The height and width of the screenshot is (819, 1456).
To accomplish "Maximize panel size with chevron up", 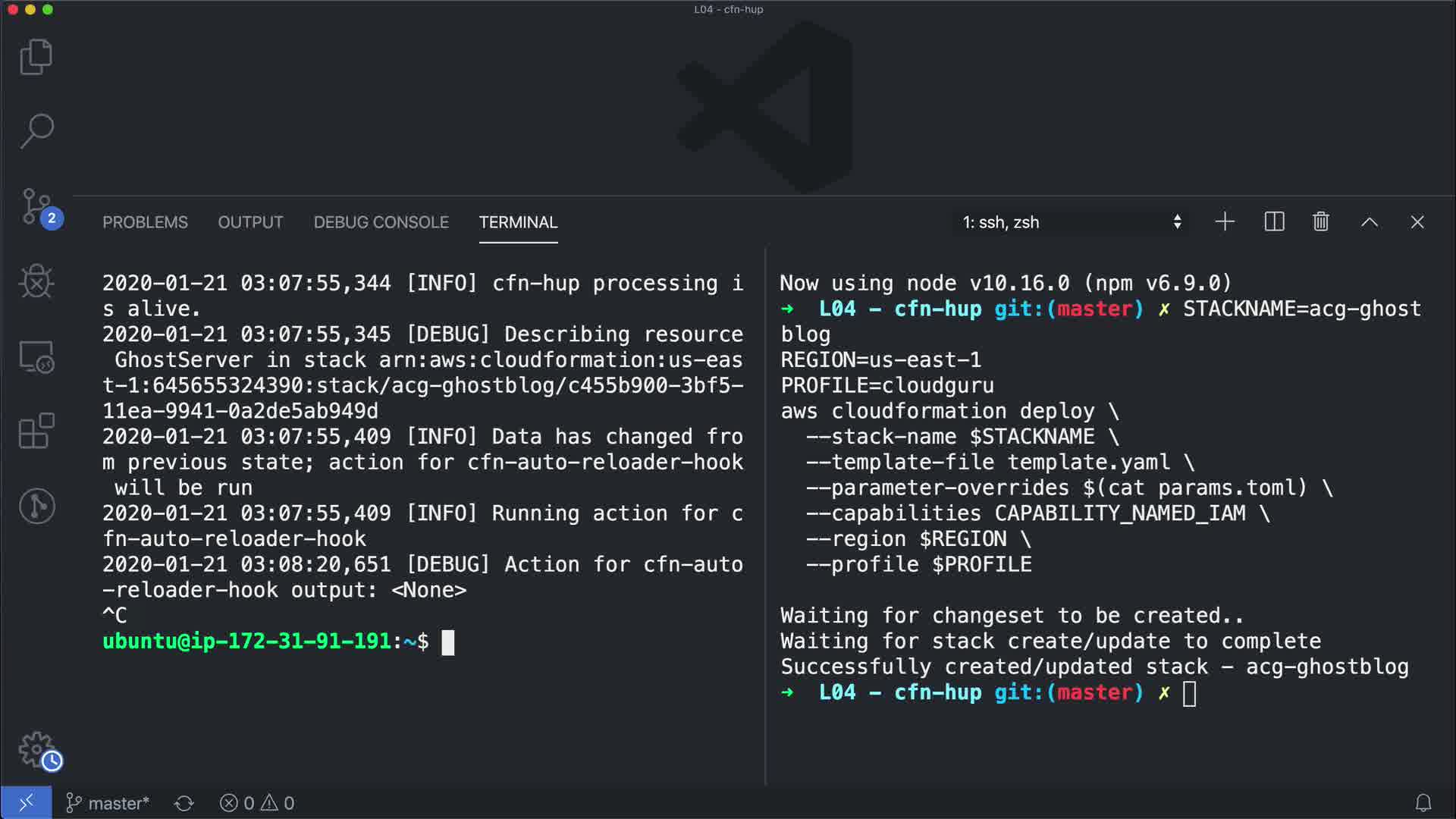I will click(1369, 221).
